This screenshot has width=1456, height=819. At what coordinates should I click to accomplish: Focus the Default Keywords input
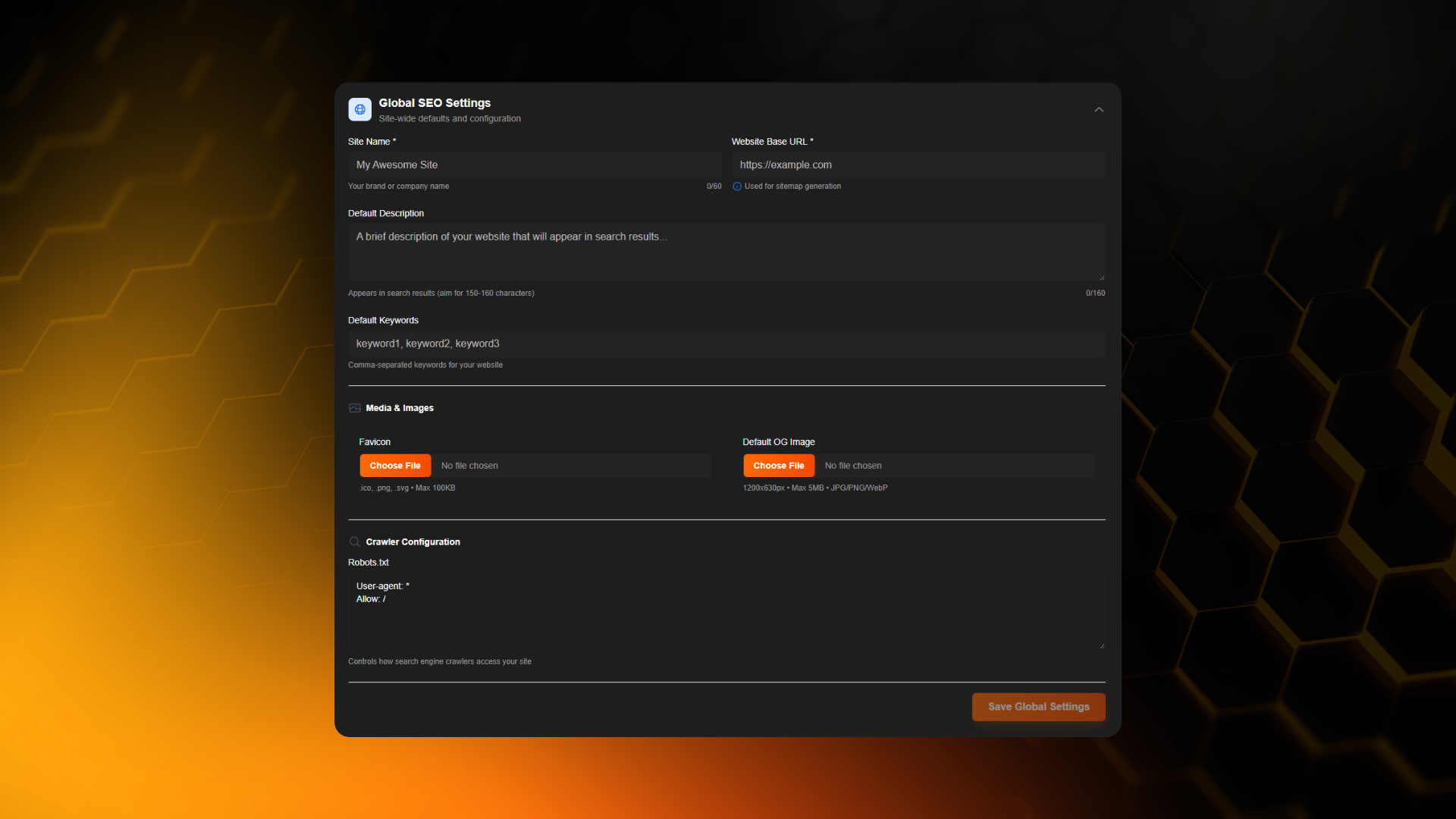click(x=726, y=344)
